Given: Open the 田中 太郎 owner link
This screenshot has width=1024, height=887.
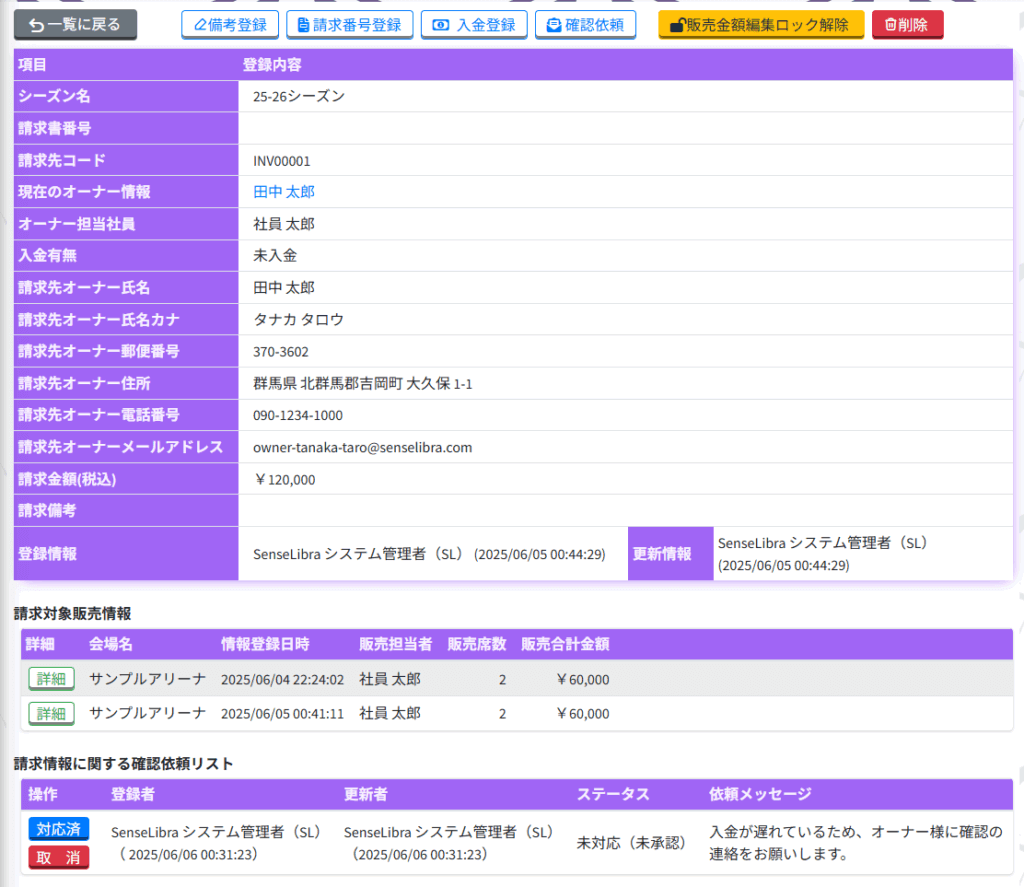Looking at the screenshot, I should [284, 192].
